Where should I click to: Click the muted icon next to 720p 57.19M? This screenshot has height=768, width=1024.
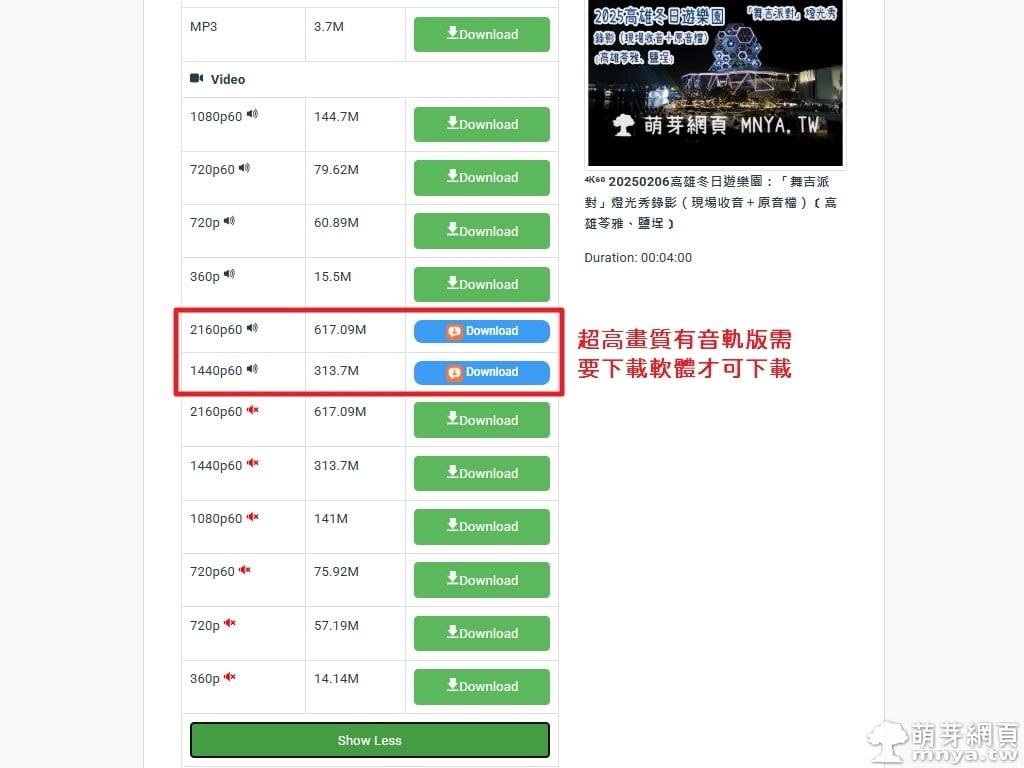230,624
